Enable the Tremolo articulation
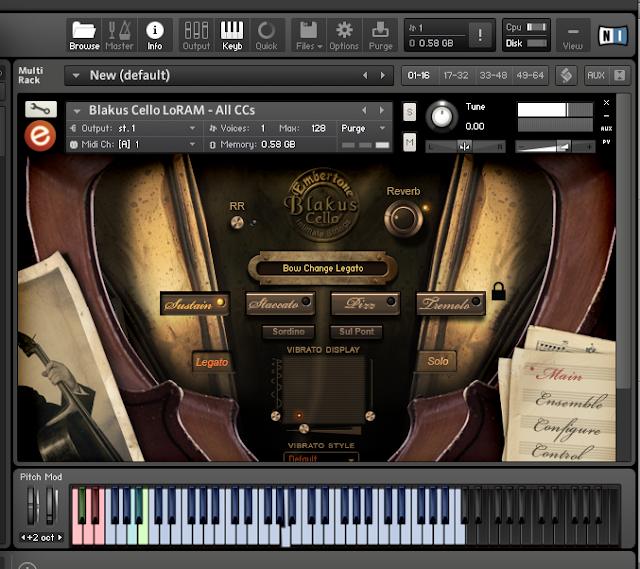The image size is (640, 569). (x=451, y=303)
